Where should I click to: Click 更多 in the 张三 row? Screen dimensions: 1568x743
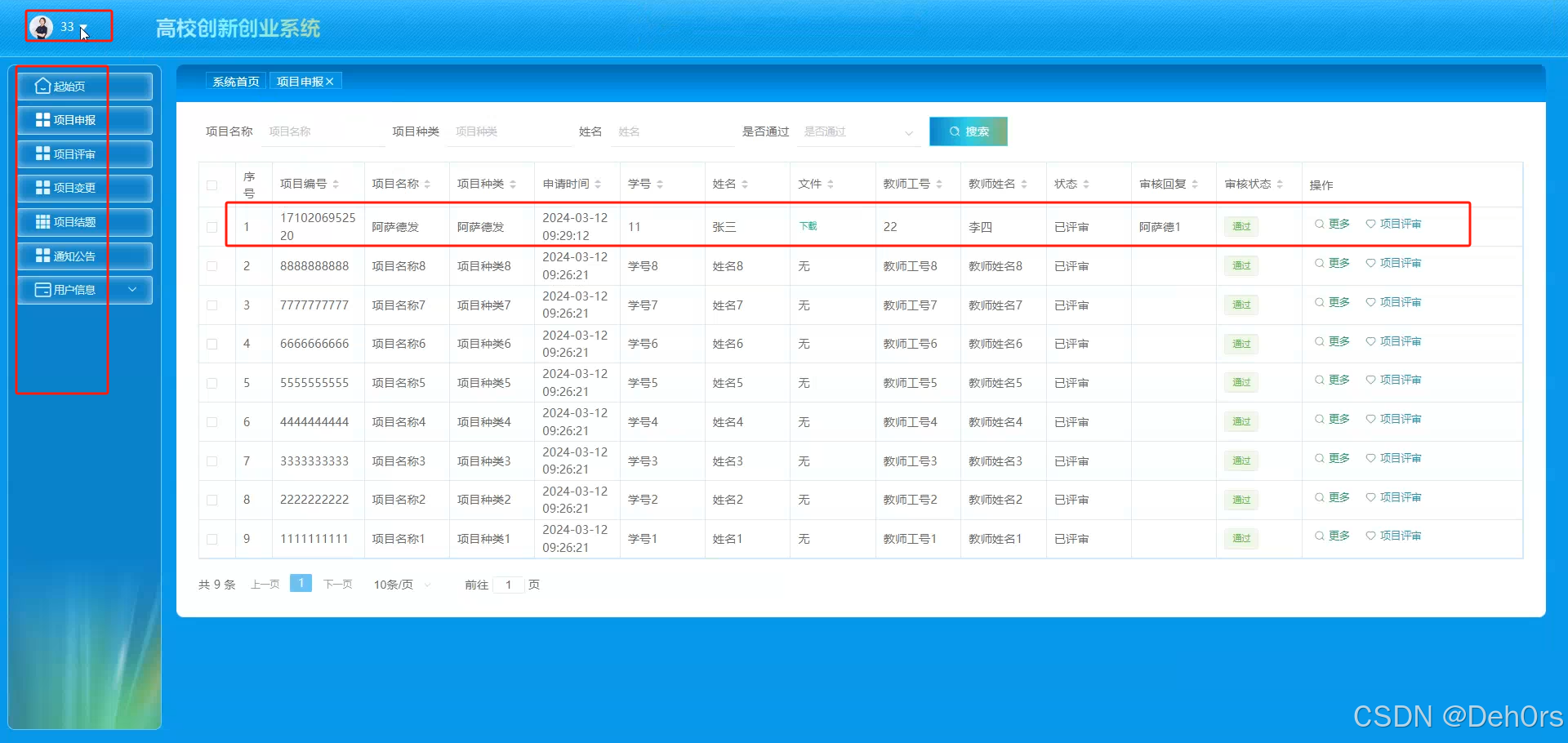[1332, 224]
